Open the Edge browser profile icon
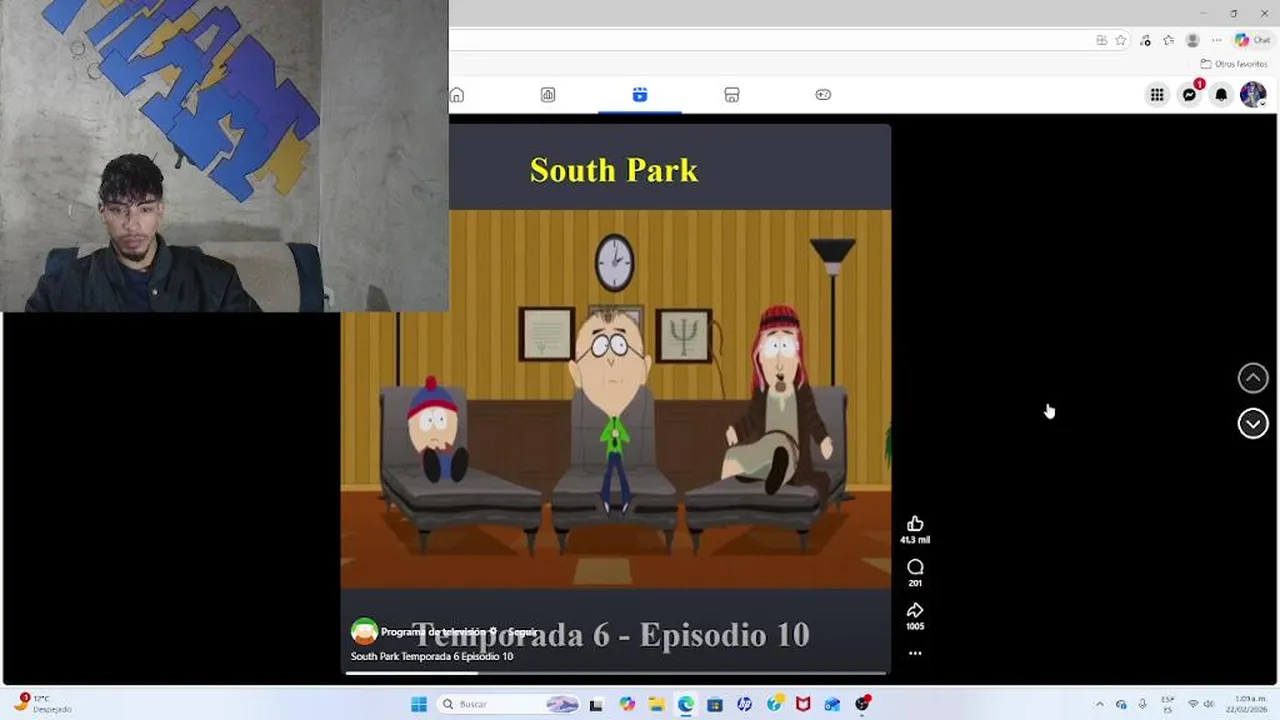 tap(1192, 40)
